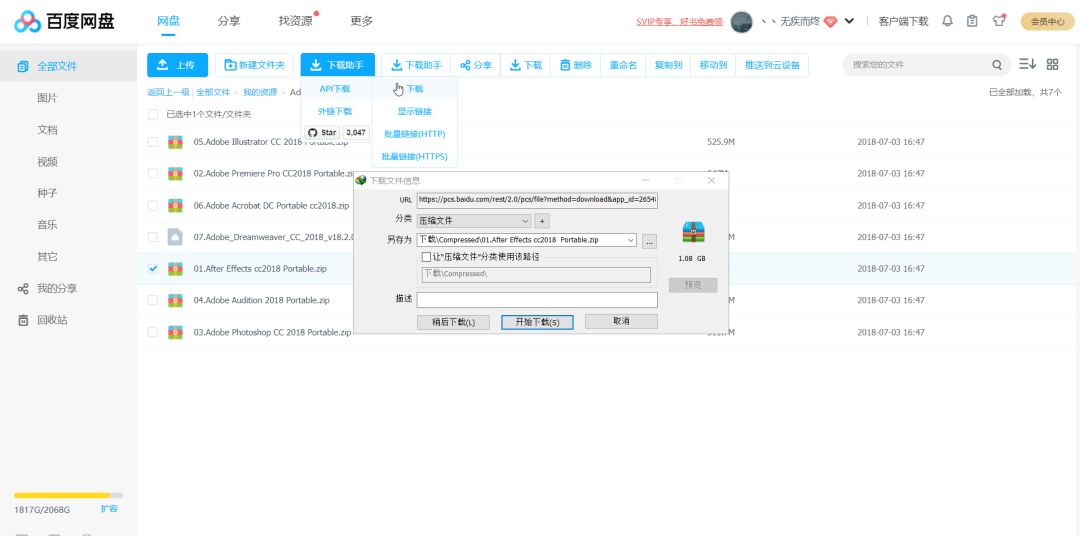This screenshot has height=536, width=1080.
Task: Click the user avatar picture
Action: coord(741,21)
